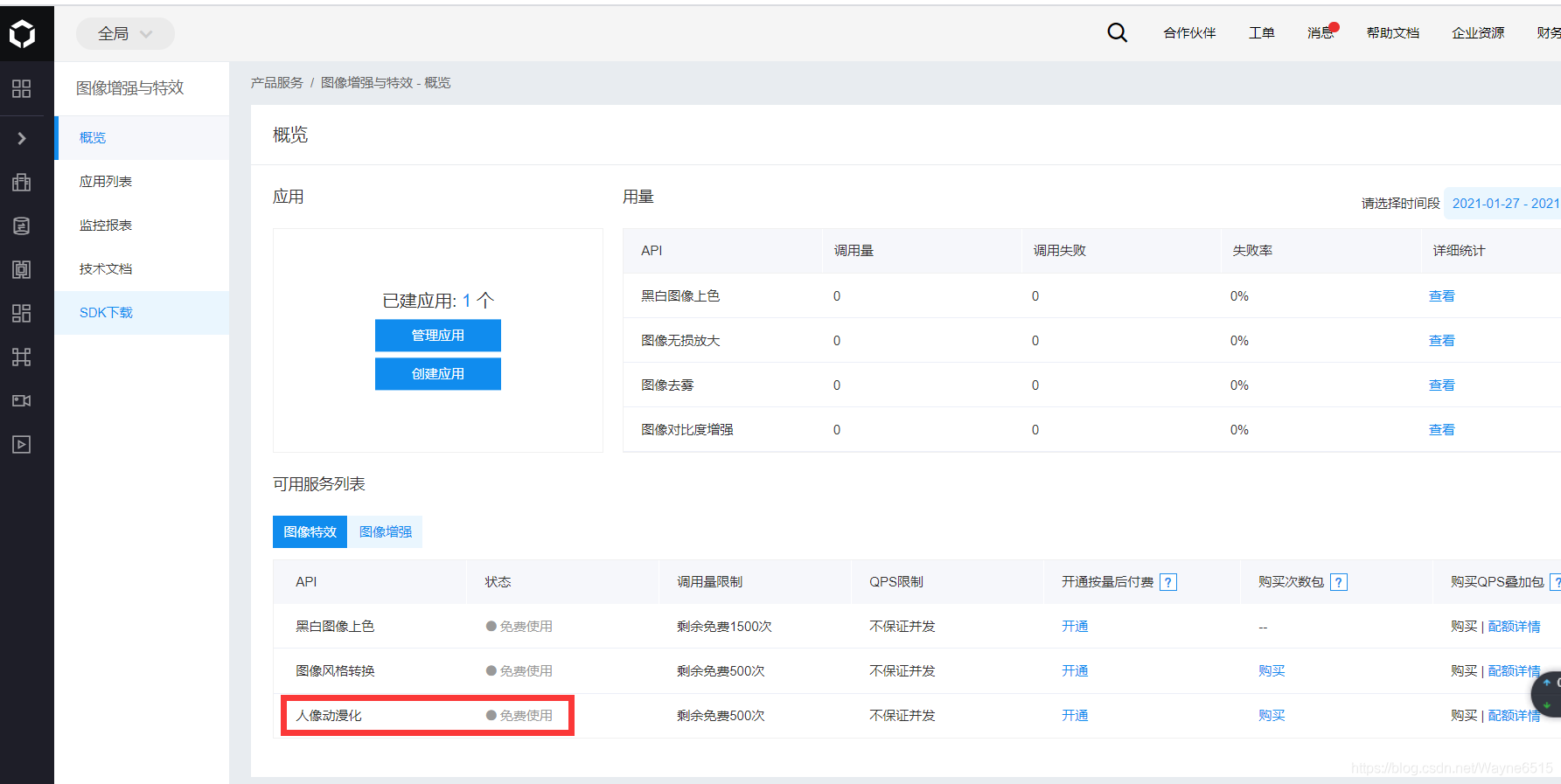Click 剩余免费1500次 quota text
The height and width of the screenshot is (784, 1561).
(724, 627)
